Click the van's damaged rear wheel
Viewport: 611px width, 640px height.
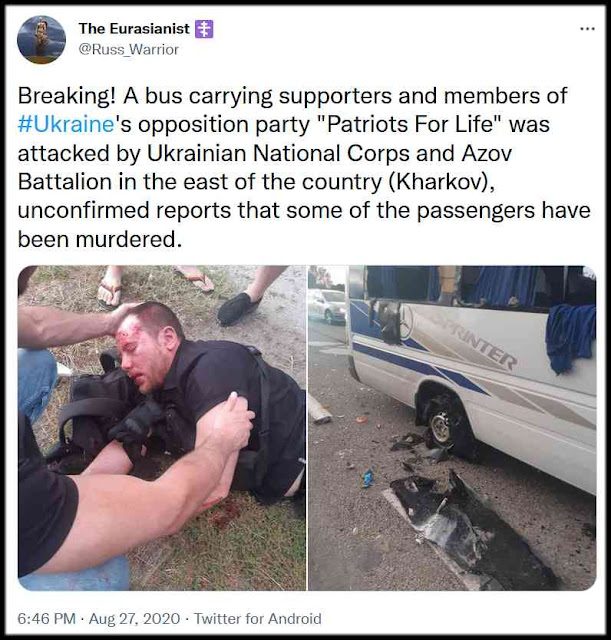tap(444, 424)
